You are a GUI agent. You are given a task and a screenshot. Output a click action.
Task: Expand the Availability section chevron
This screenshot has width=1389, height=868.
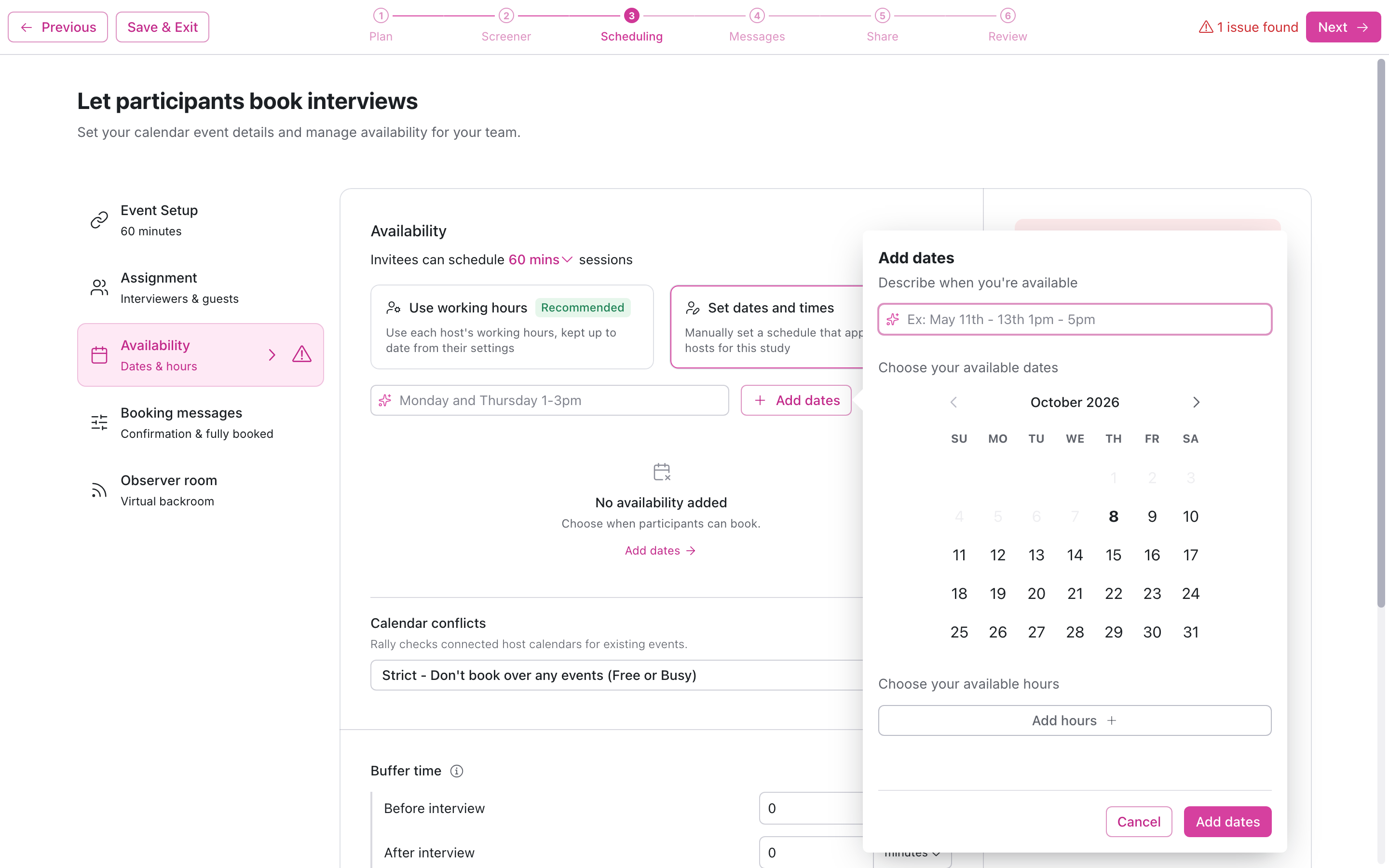coord(272,355)
